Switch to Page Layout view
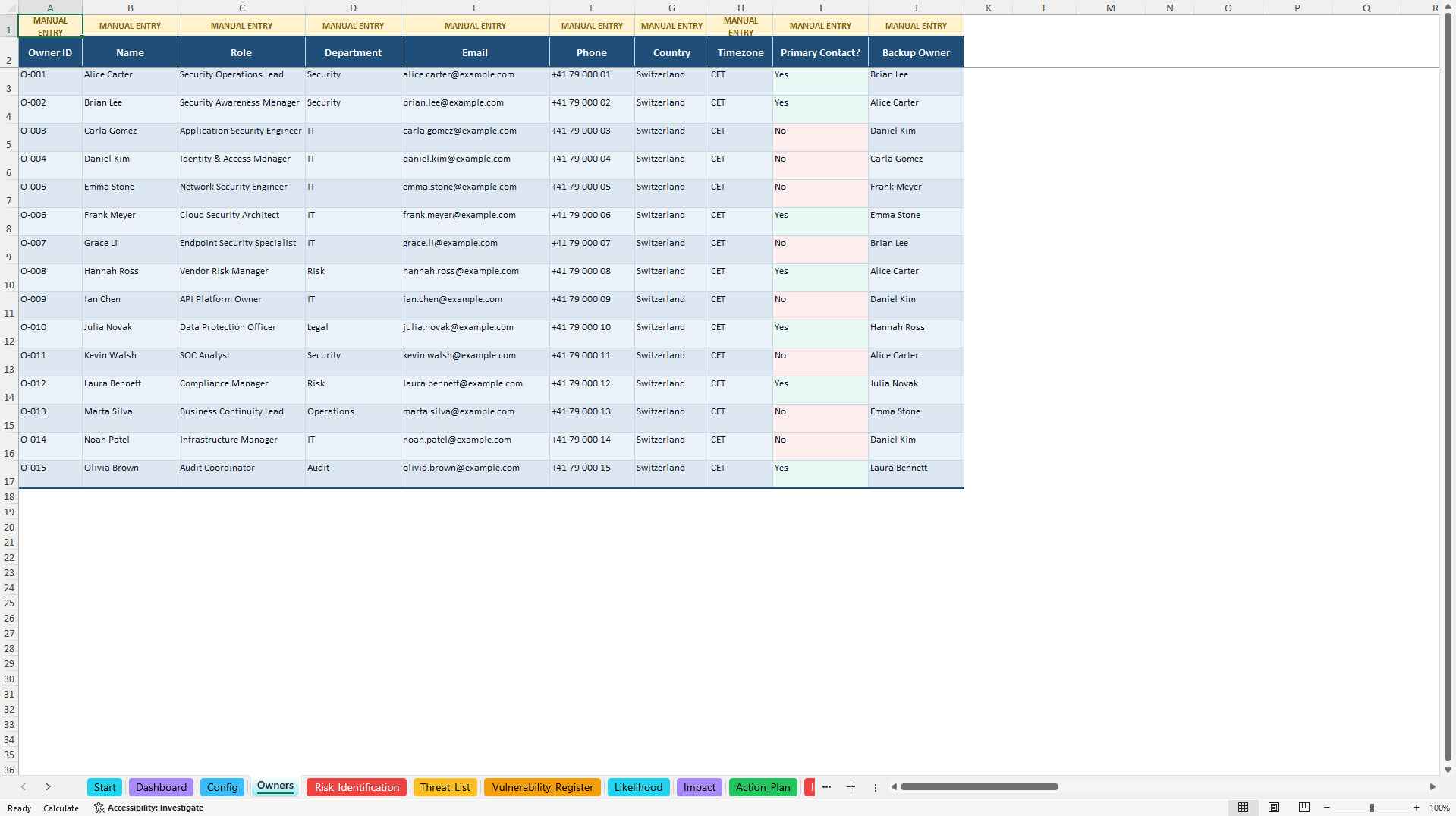This screenshot has height=816, width=1456. pos(1274,808)
